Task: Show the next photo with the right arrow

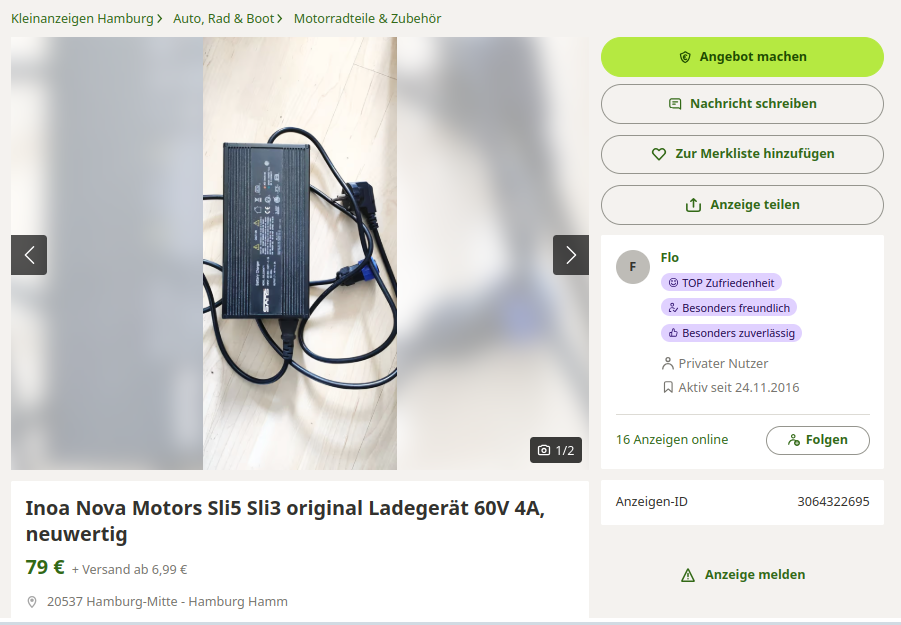Action: click(x=571, y=255)
